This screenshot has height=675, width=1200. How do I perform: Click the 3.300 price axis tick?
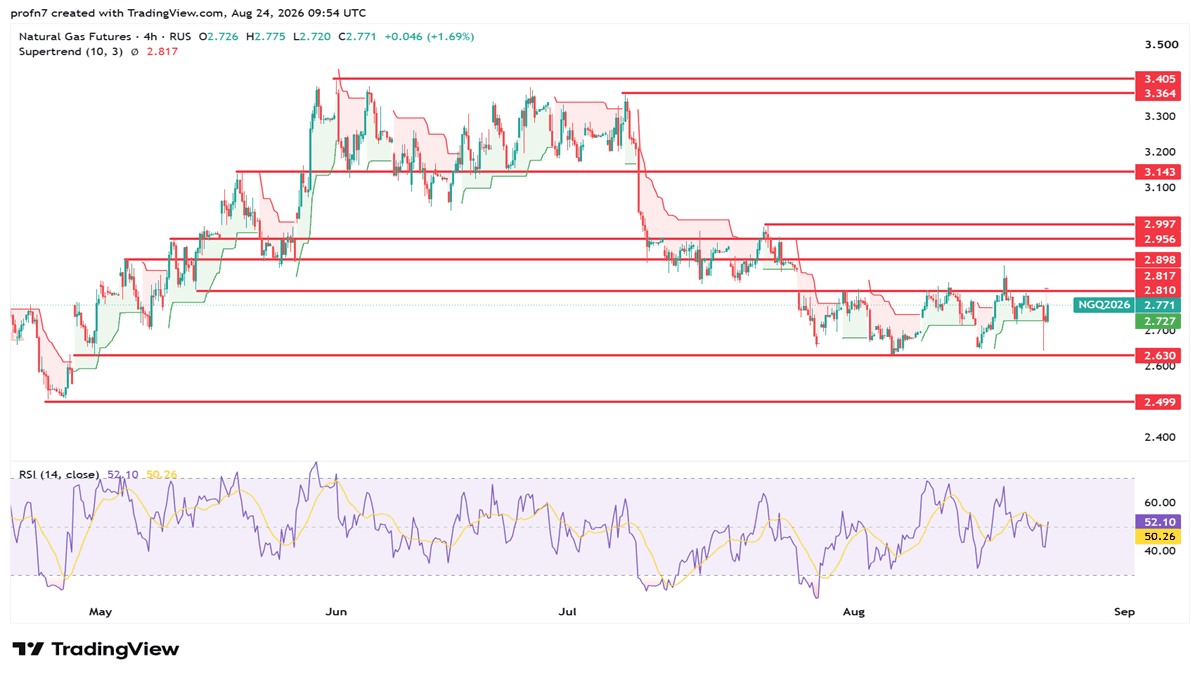tap(1160, 116)
